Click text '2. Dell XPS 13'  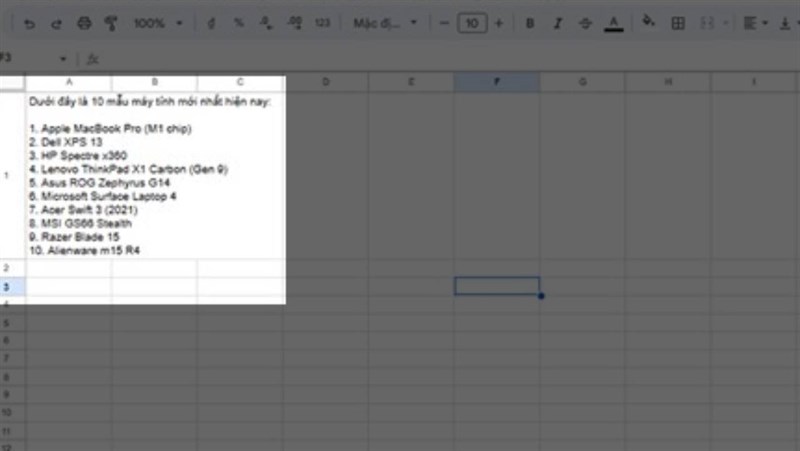coord(66,142)
